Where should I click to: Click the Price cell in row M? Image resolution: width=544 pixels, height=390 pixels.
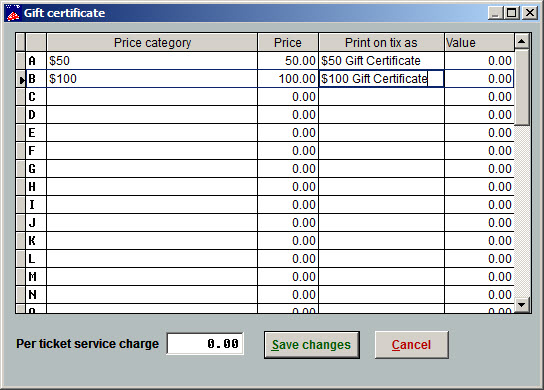pos(288,277)
